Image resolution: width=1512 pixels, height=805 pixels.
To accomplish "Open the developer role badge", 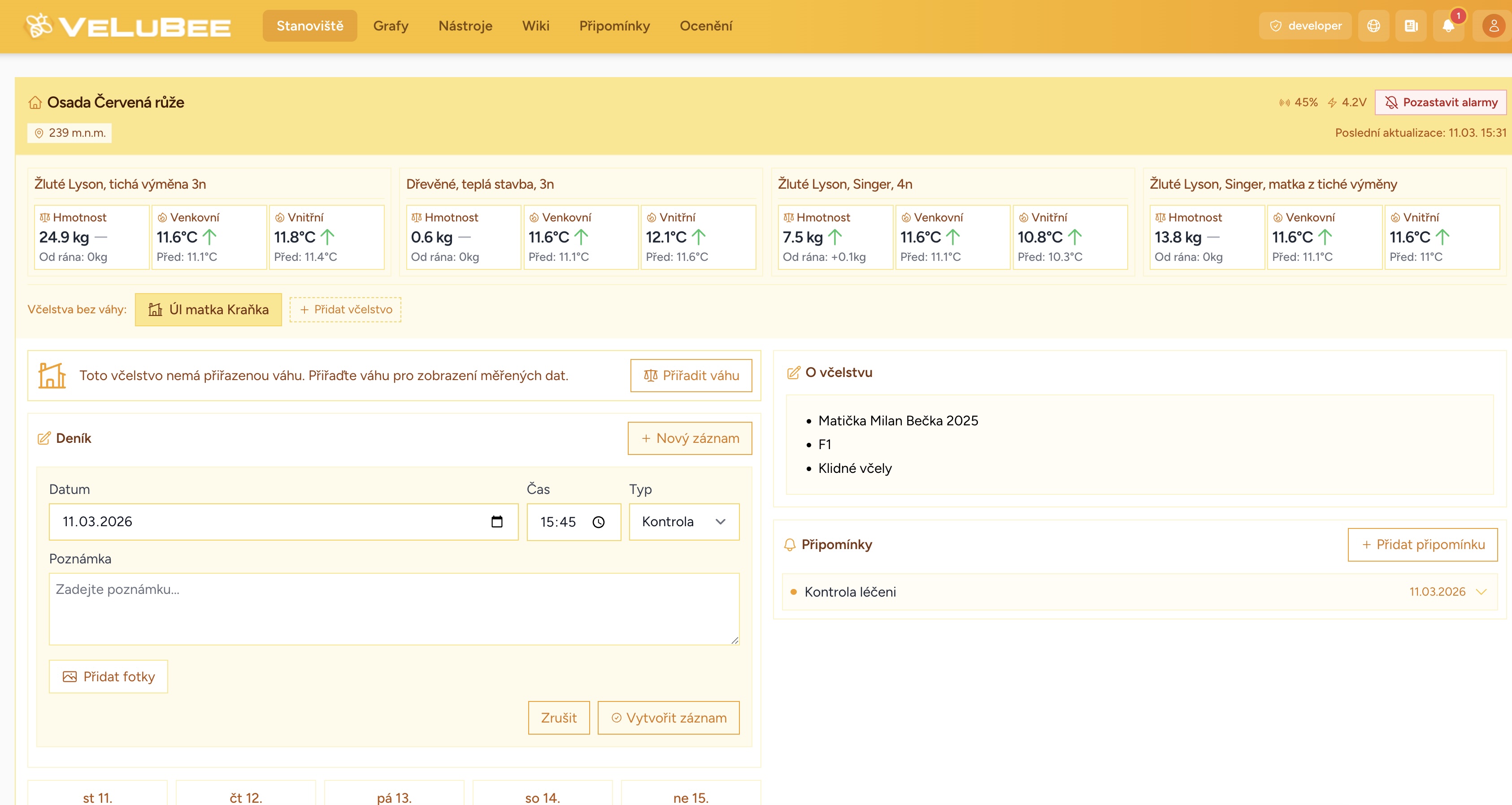I will point(1305,26).
